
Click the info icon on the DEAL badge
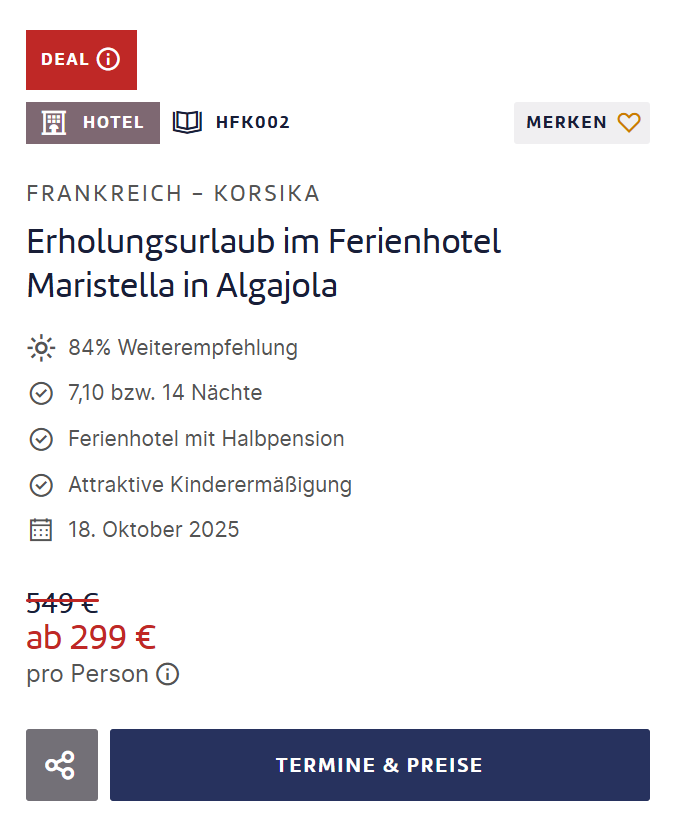109,59
